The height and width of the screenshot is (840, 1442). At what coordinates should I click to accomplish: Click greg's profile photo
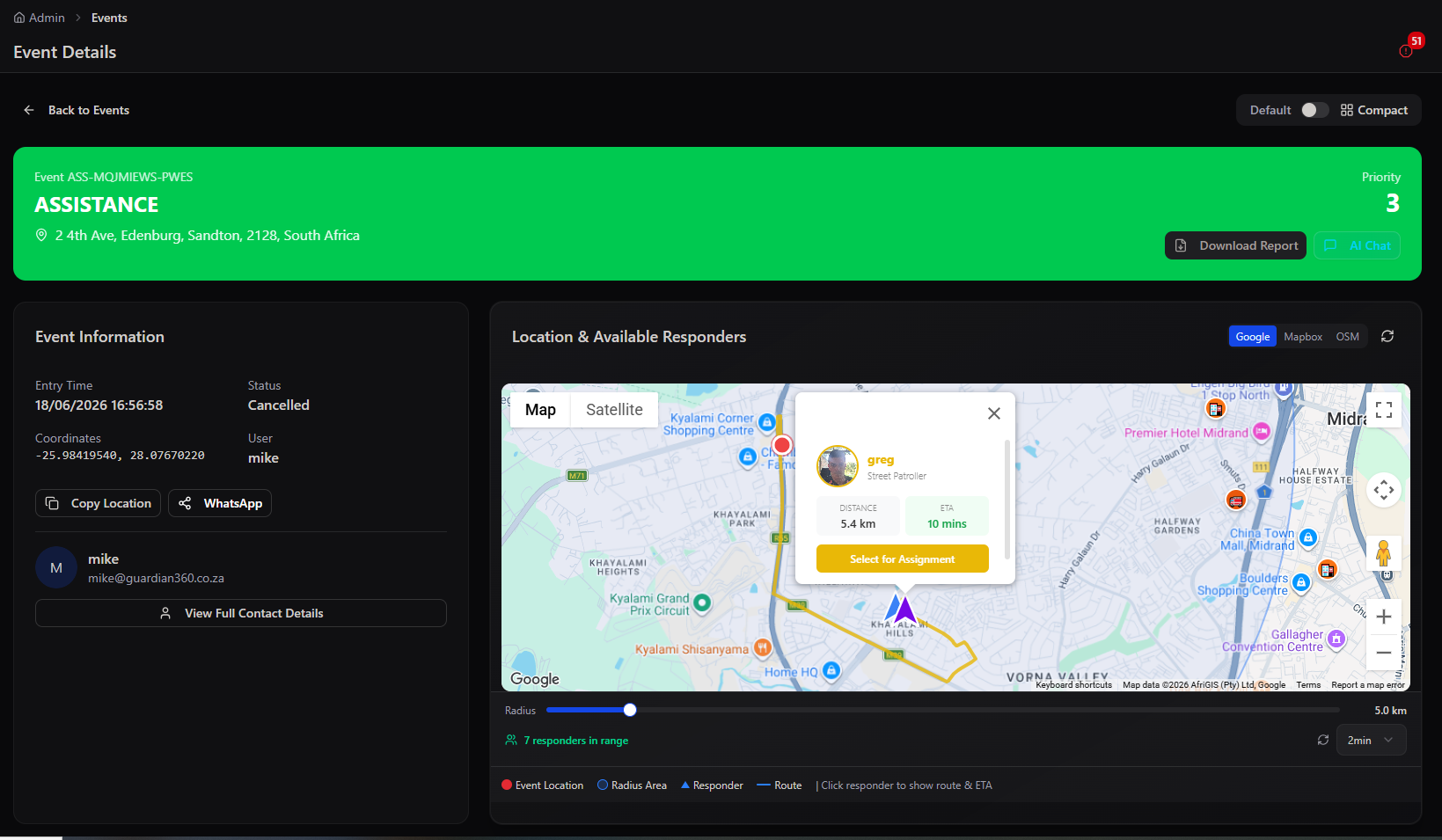click(838, 466)
